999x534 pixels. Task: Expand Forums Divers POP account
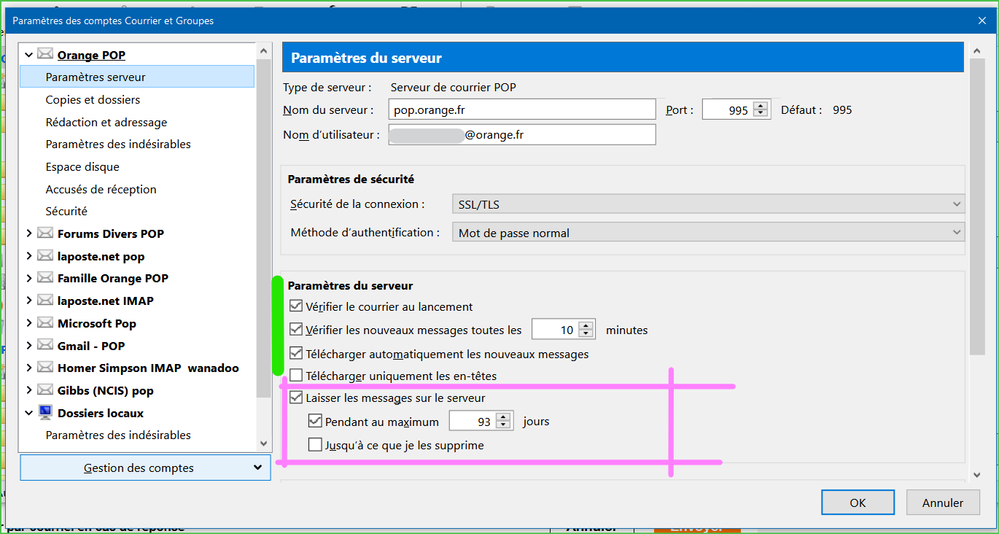29,234
